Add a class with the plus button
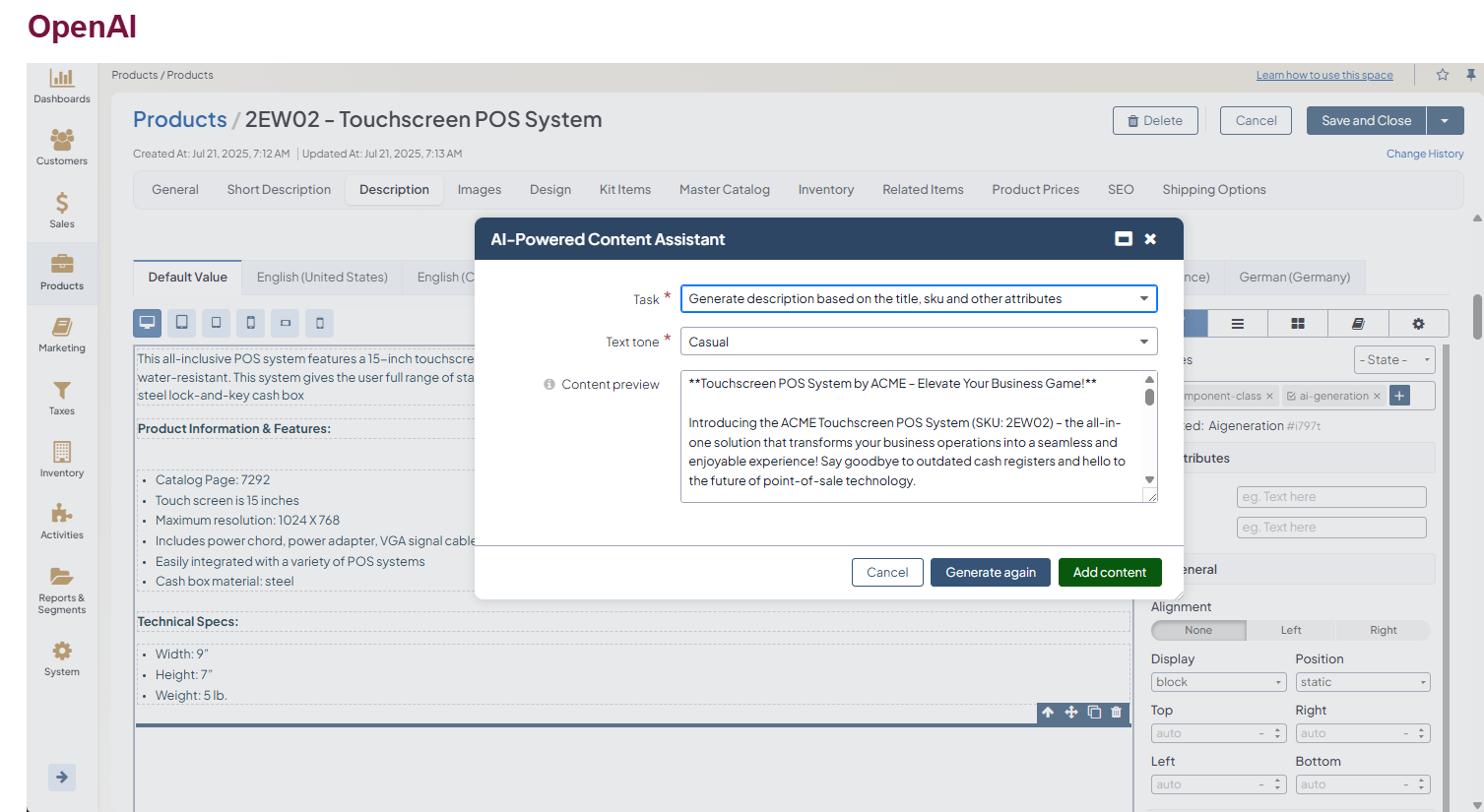 coord(1399,396)
